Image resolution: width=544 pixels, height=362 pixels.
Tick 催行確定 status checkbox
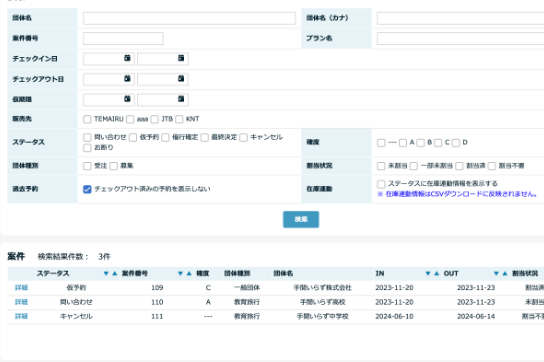(165, 137)
